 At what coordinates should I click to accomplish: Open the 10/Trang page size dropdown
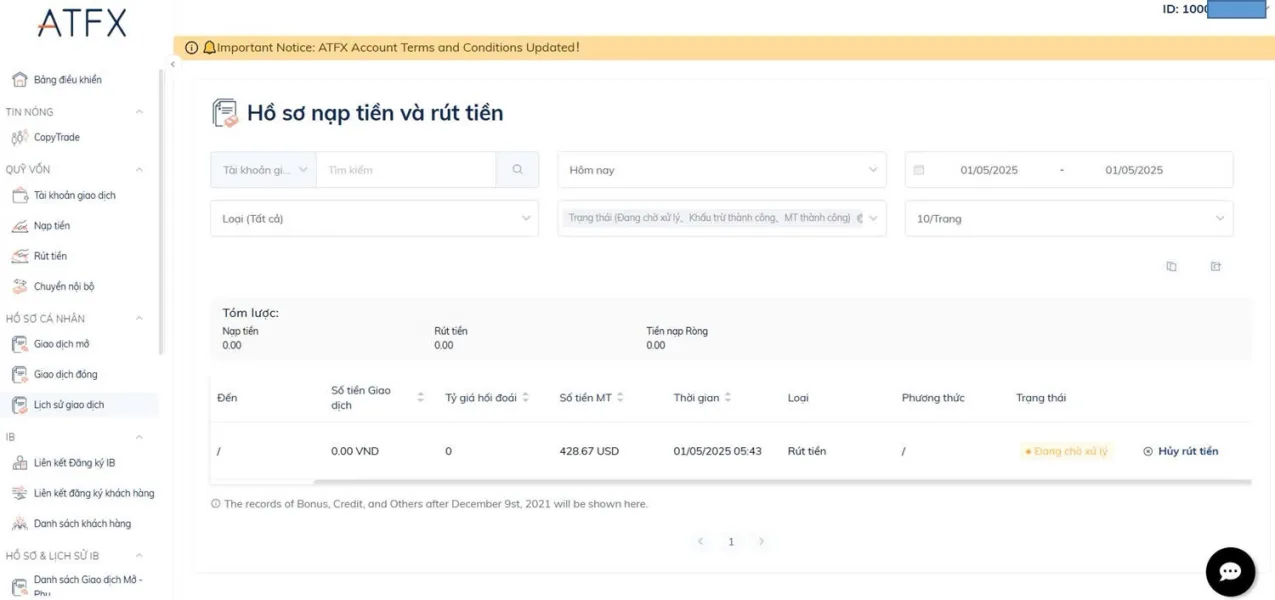click(1068, 218)
